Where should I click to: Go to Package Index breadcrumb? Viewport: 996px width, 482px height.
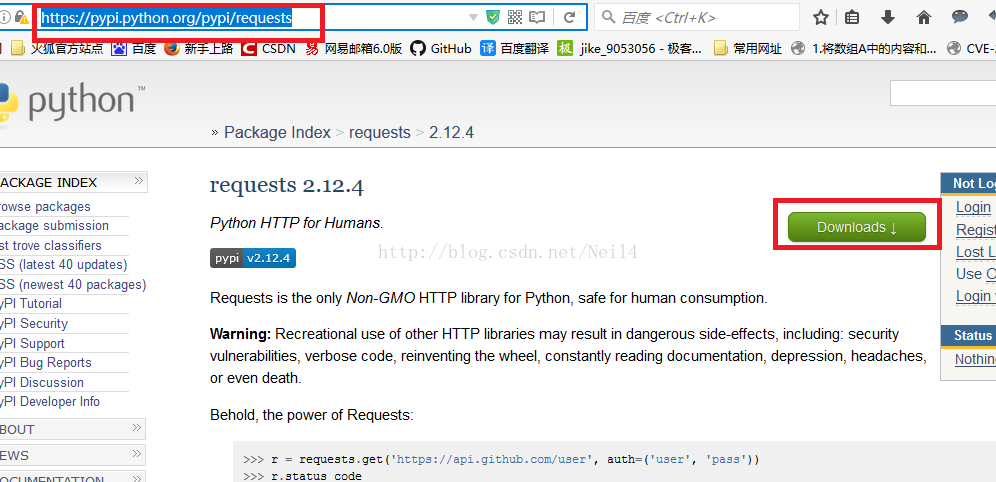click(277, 132)
